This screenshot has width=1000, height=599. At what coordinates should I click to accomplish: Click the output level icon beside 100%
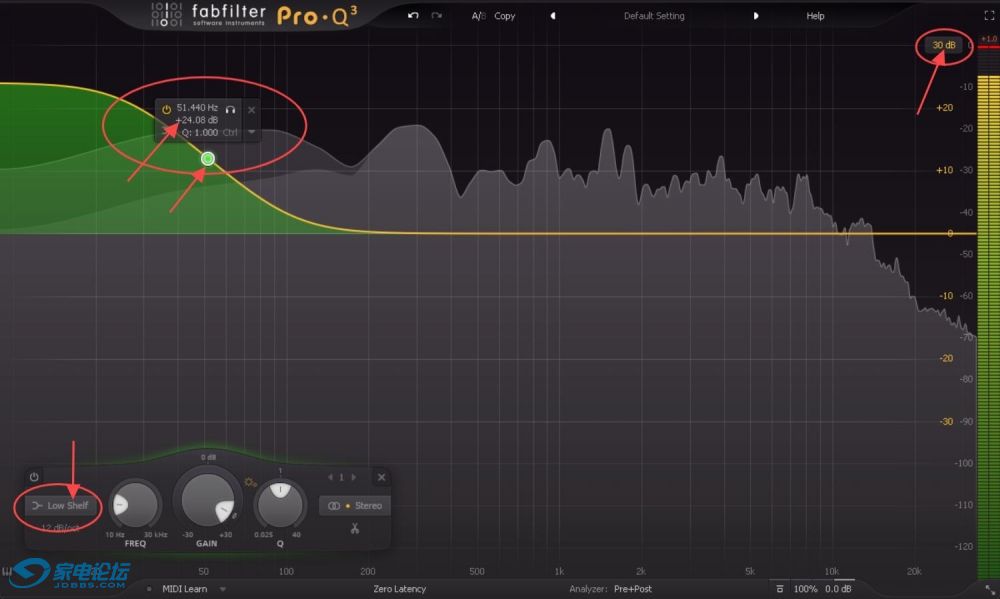click(780, 589)
